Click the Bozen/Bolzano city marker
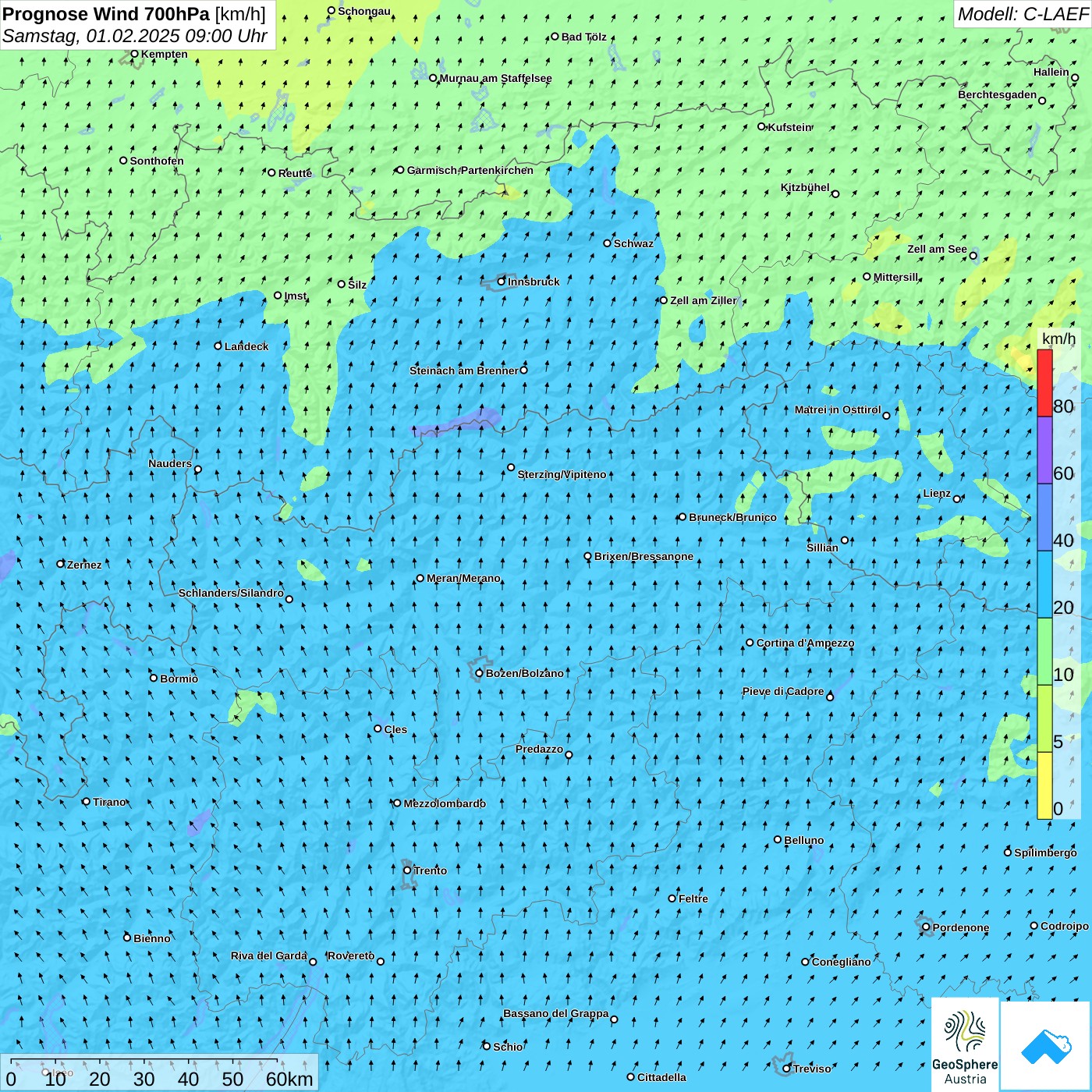 (x=479, y=673)
